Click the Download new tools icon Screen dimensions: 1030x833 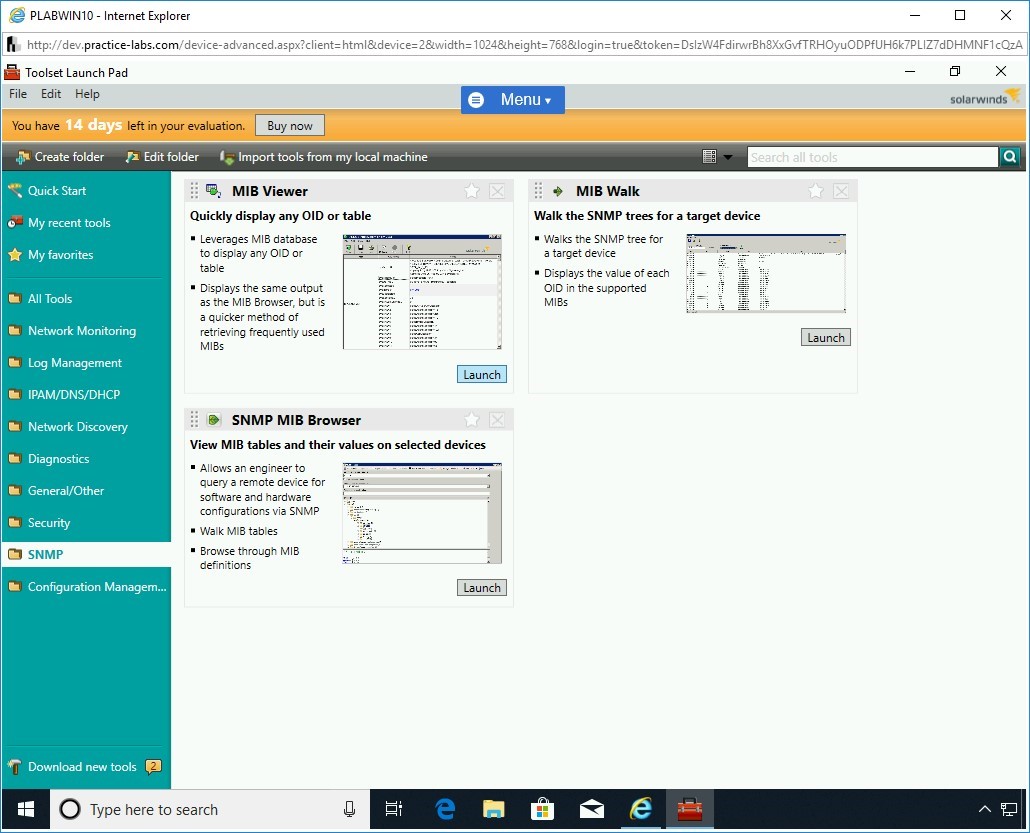(x=15, y=767)
